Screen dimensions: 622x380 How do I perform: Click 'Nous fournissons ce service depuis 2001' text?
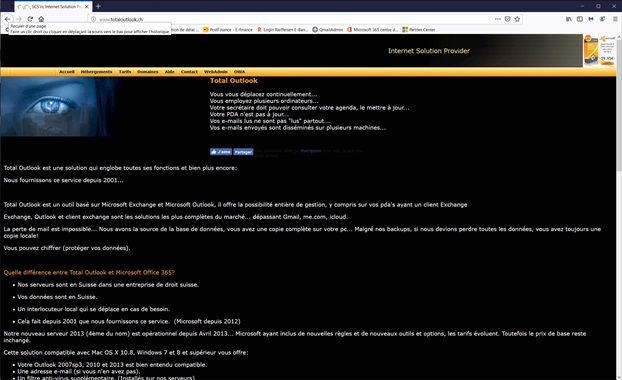point(63,180)
